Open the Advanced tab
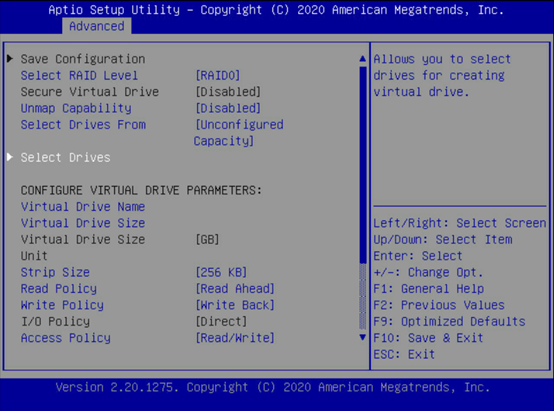The width and height of the screenshot is (554, 411). pyautogui.click(x=97, y=26)
